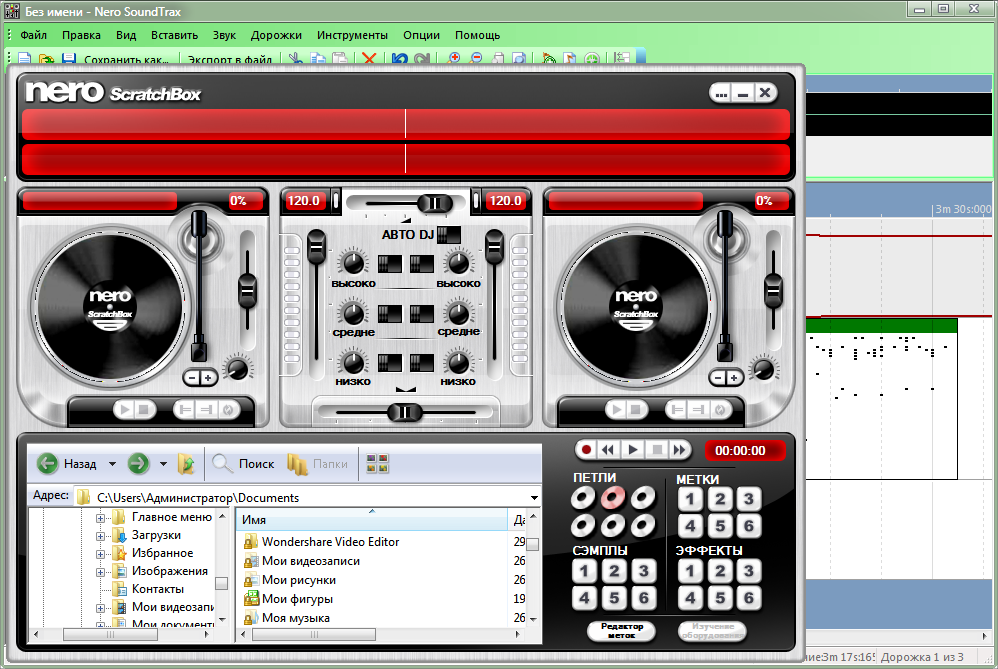Click the right deck plus pitch button
The image size is (998, 669).
tap(734, 377)
